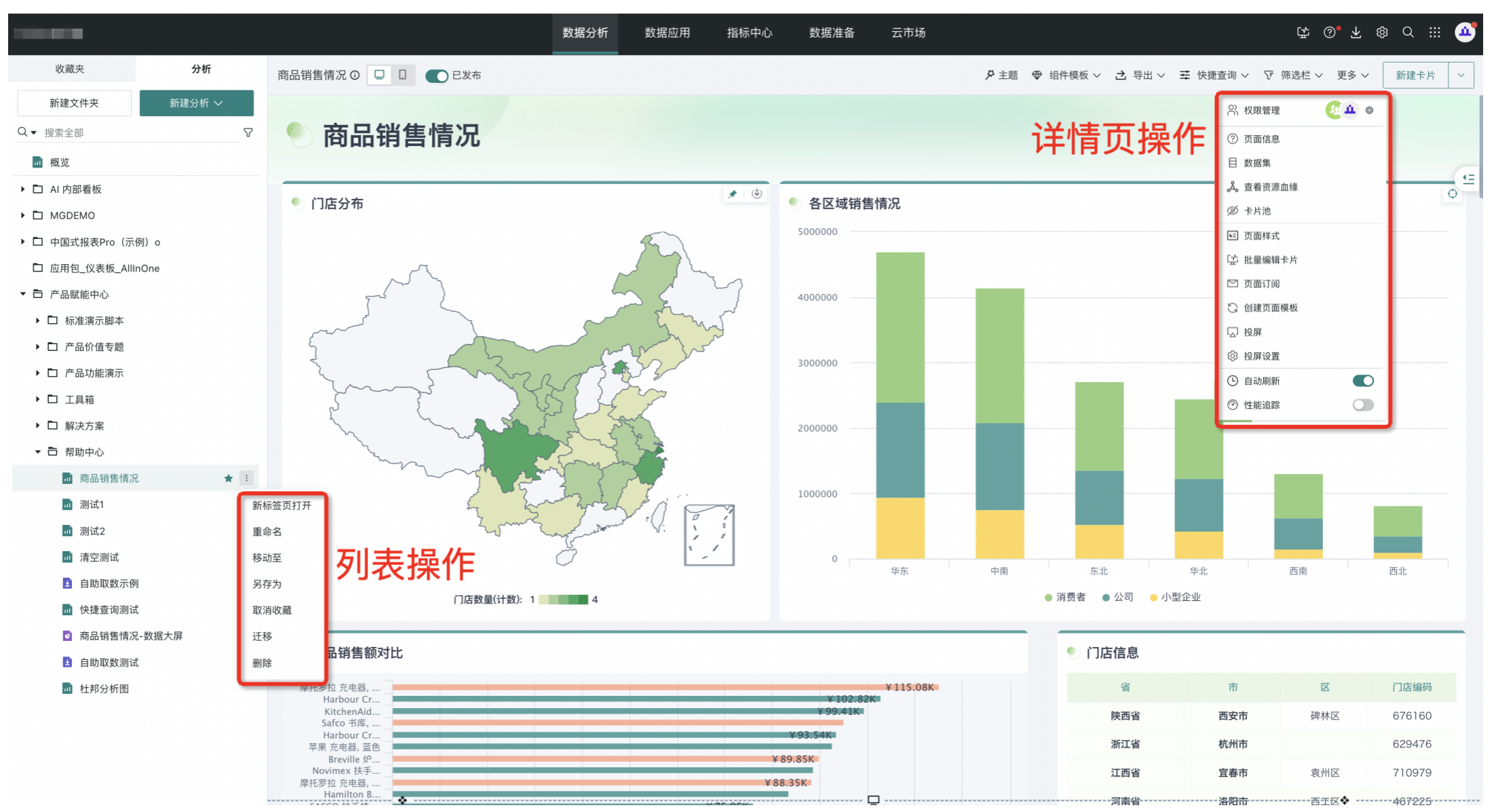1494x812 pixels.
Task: Expand the MGDEMO folder
Action: pyautogui.click(x=23, y=215)
